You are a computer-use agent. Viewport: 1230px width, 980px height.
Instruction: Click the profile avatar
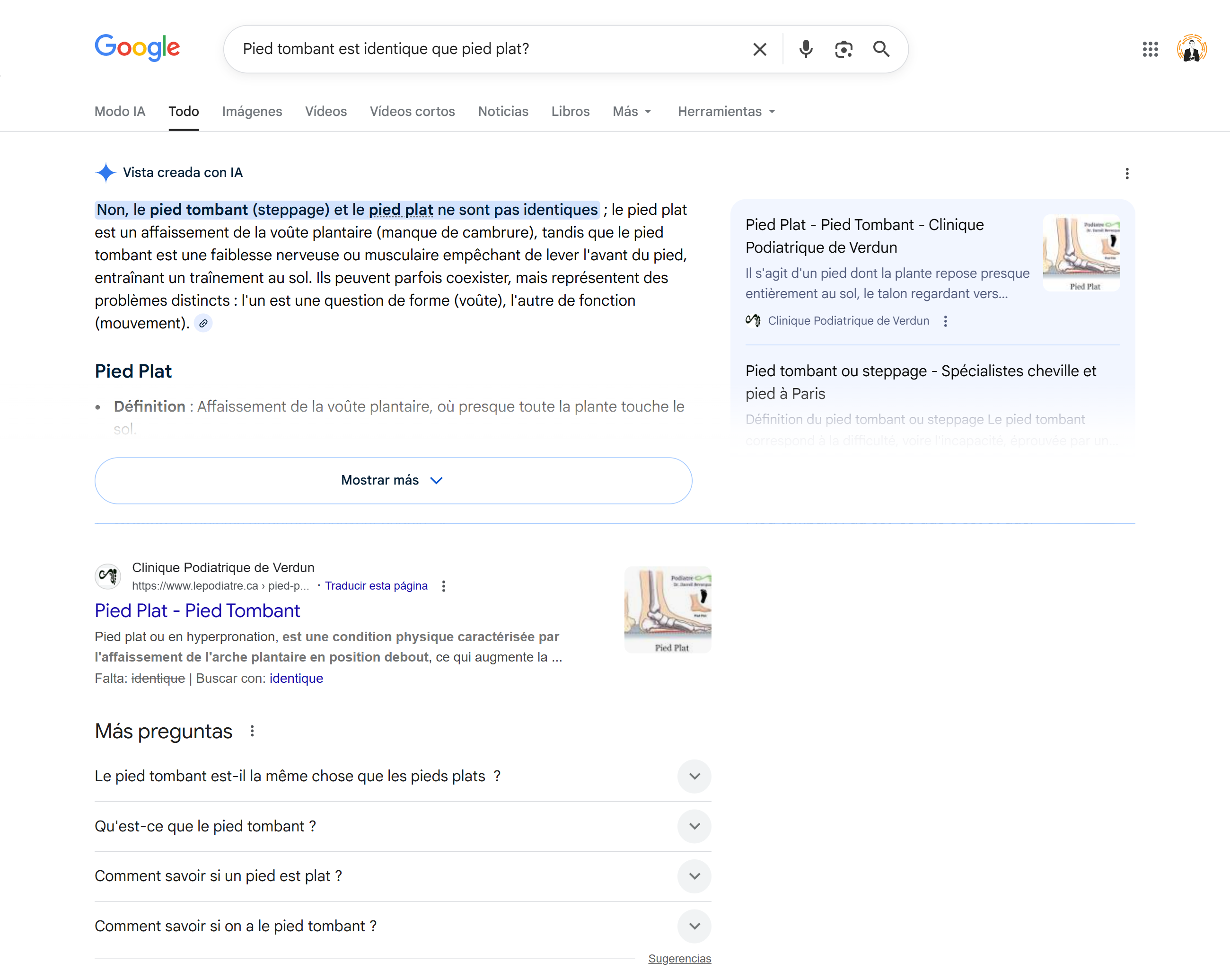coord(1192,49)
